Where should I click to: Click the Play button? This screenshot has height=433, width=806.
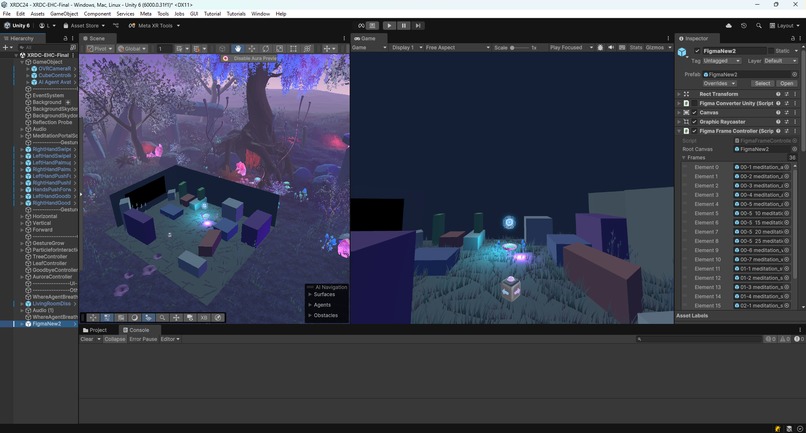389,25
